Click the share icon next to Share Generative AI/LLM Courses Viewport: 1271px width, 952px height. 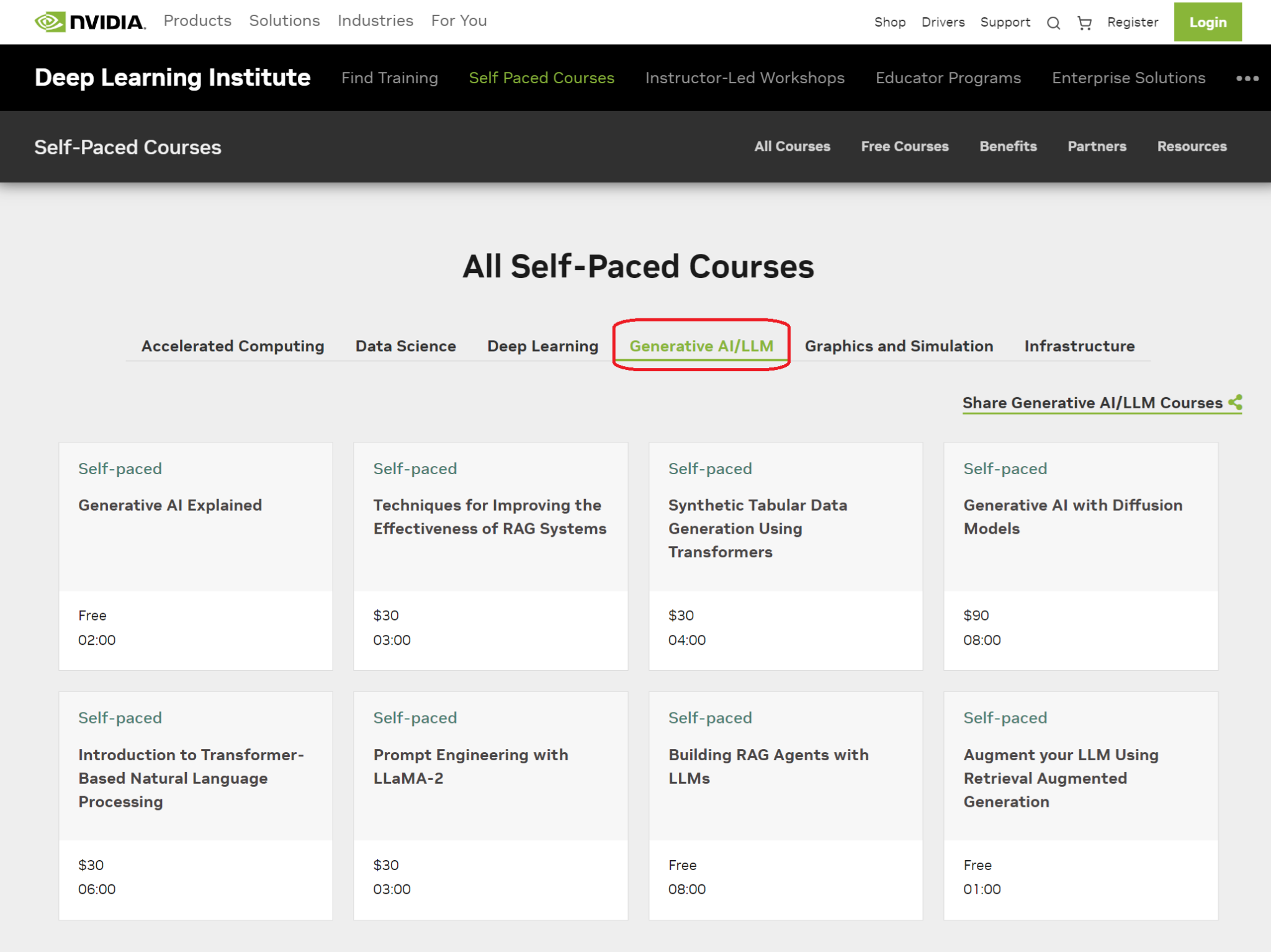[1236, 402]
